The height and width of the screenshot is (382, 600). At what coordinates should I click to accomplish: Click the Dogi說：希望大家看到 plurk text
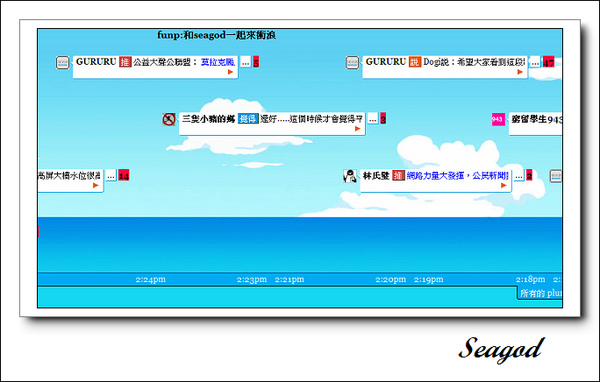click(474, 62)
